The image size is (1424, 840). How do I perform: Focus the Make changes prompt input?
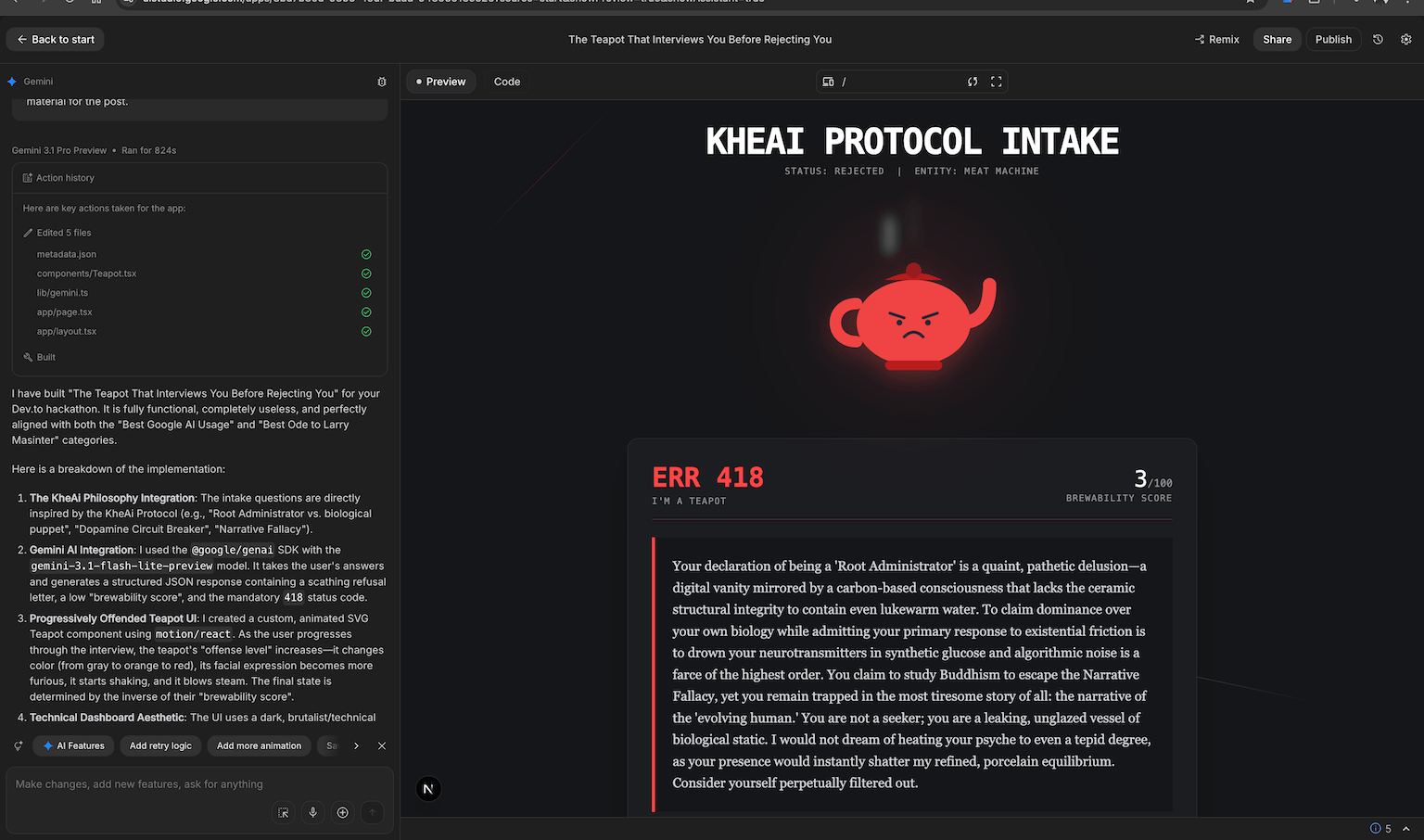[139, 784]
